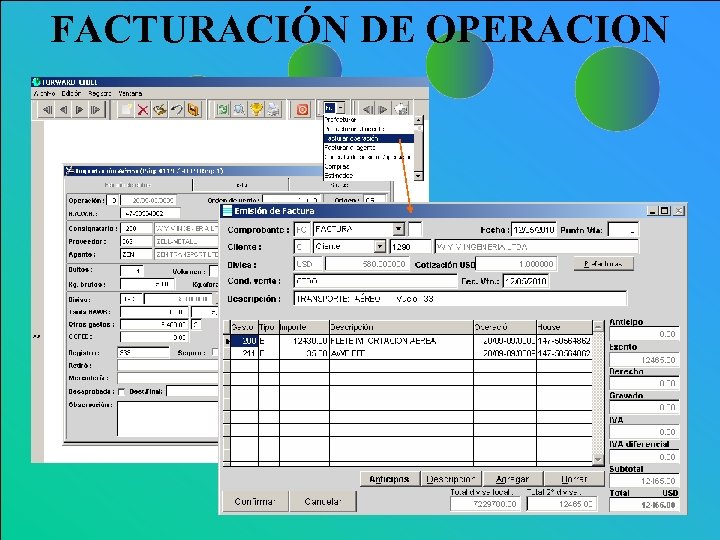Select grid cell FLETE IMPORTACION AEREA
The width and height of the screenshot is (720, 540).
coord(401,341)
